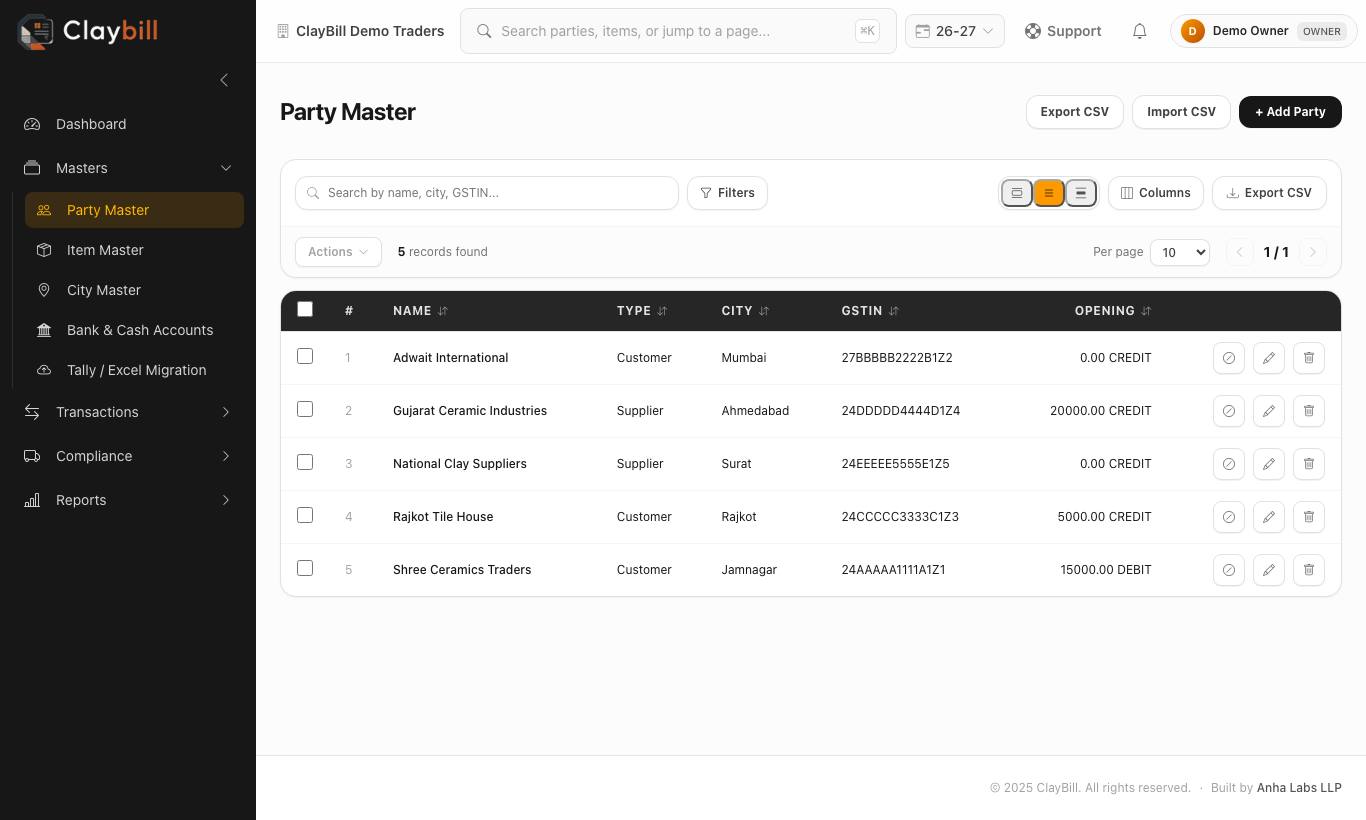Deactivate Gujarat Ceramic Industries with circle-slash icon
1366x820 pixels.
click(1228, 411)
